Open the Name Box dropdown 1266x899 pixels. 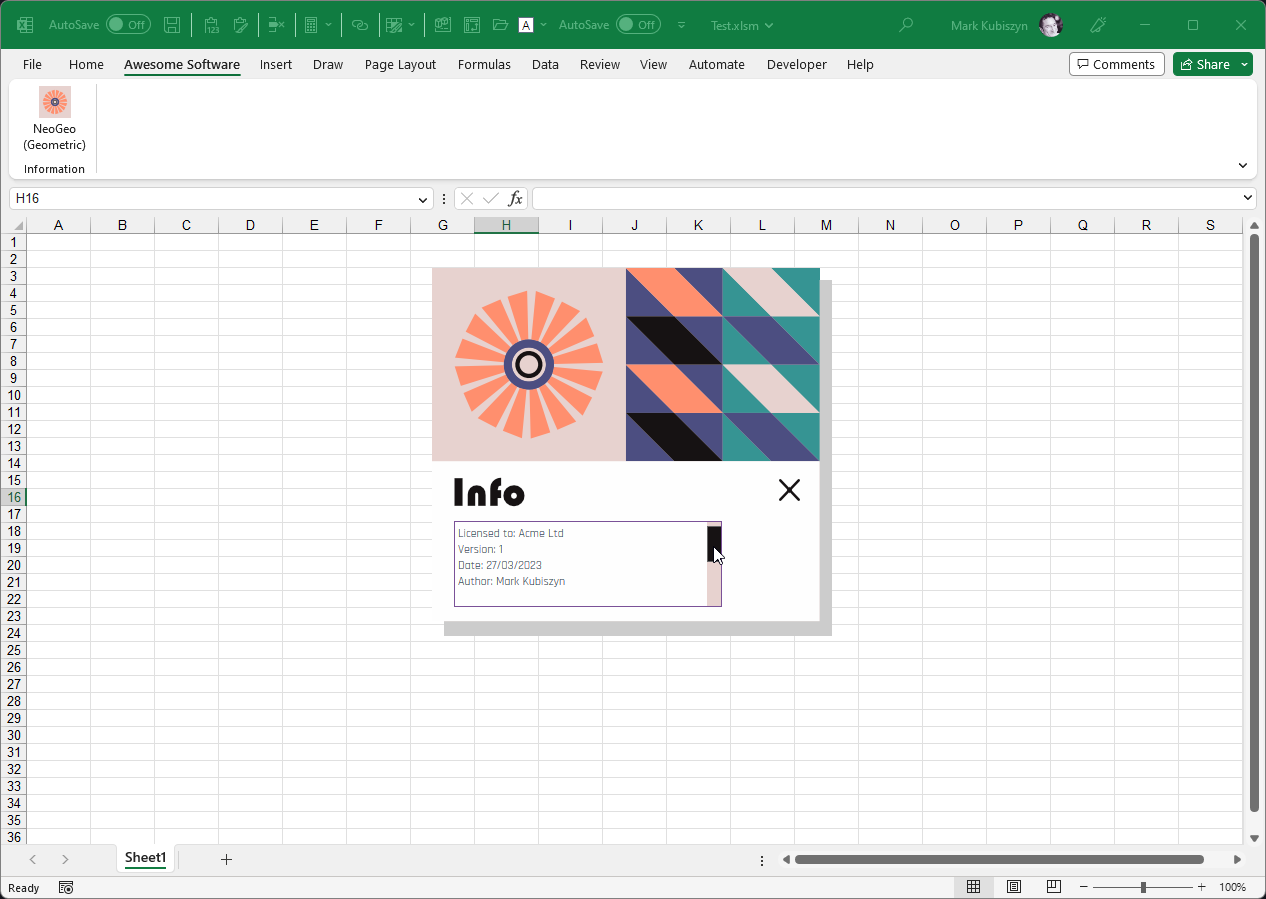click(422, 199)
